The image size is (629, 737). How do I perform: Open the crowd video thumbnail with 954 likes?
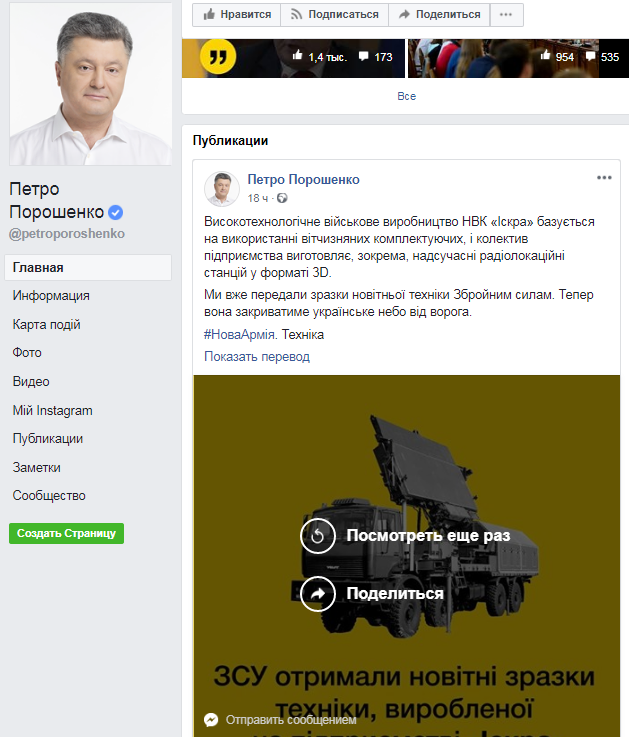tap(518, 58)
